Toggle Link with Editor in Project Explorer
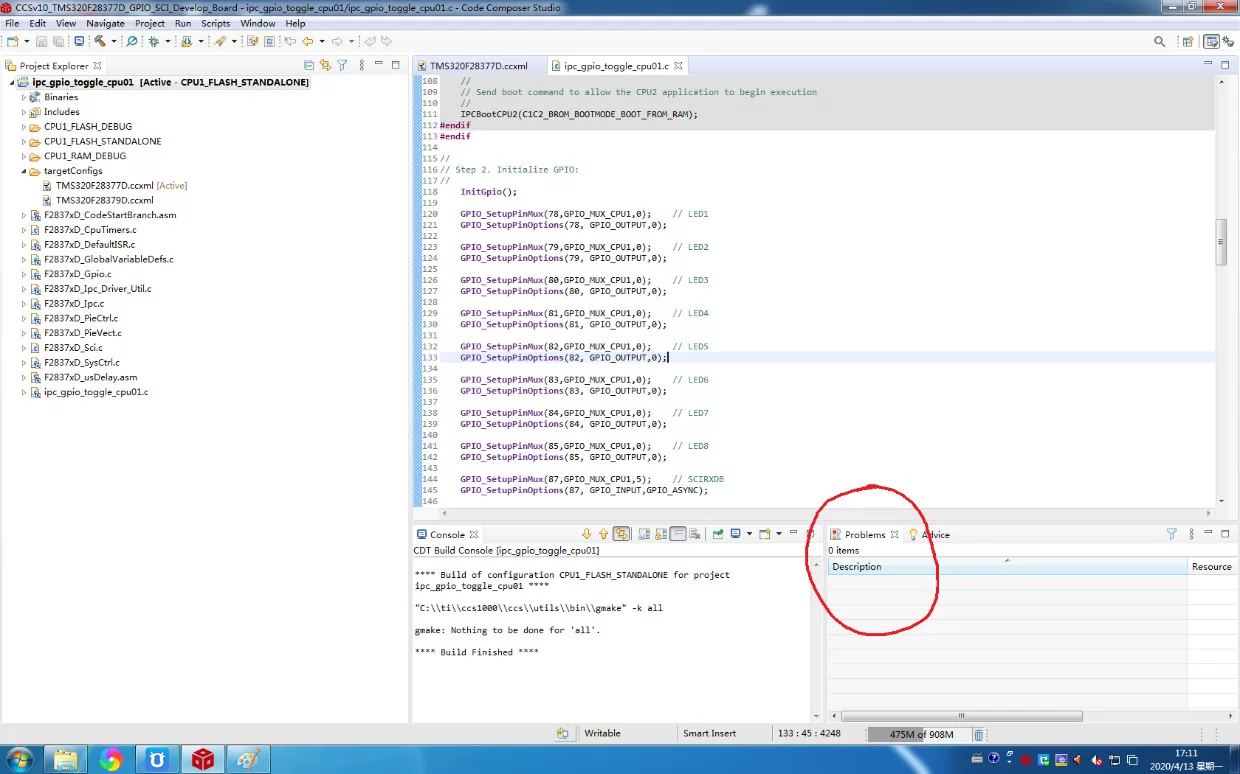 point(325,65)
